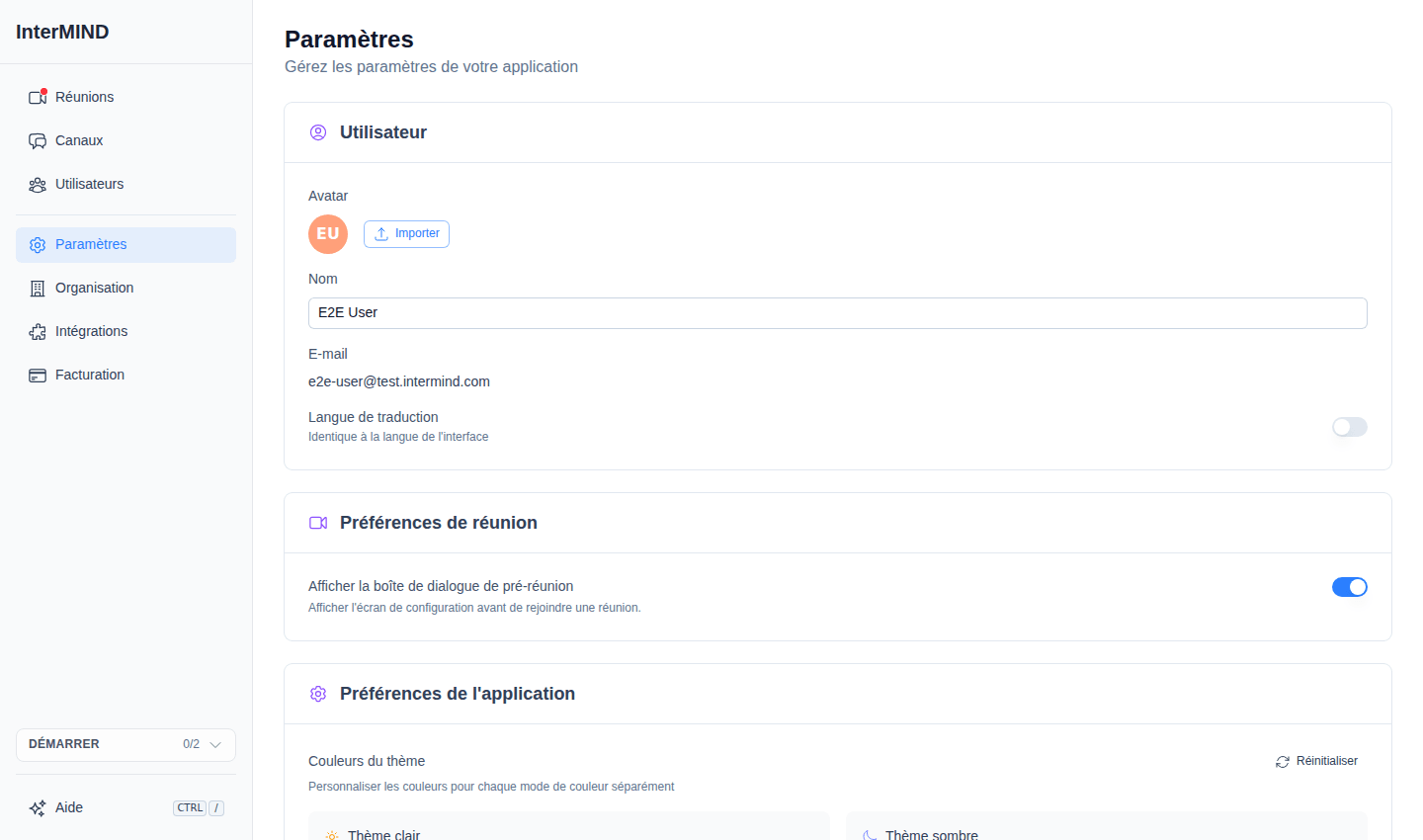Click Réinitialiser theme colors button
The height and width of the screenshot is (840, 1423).
click(x=1316, y=762)
